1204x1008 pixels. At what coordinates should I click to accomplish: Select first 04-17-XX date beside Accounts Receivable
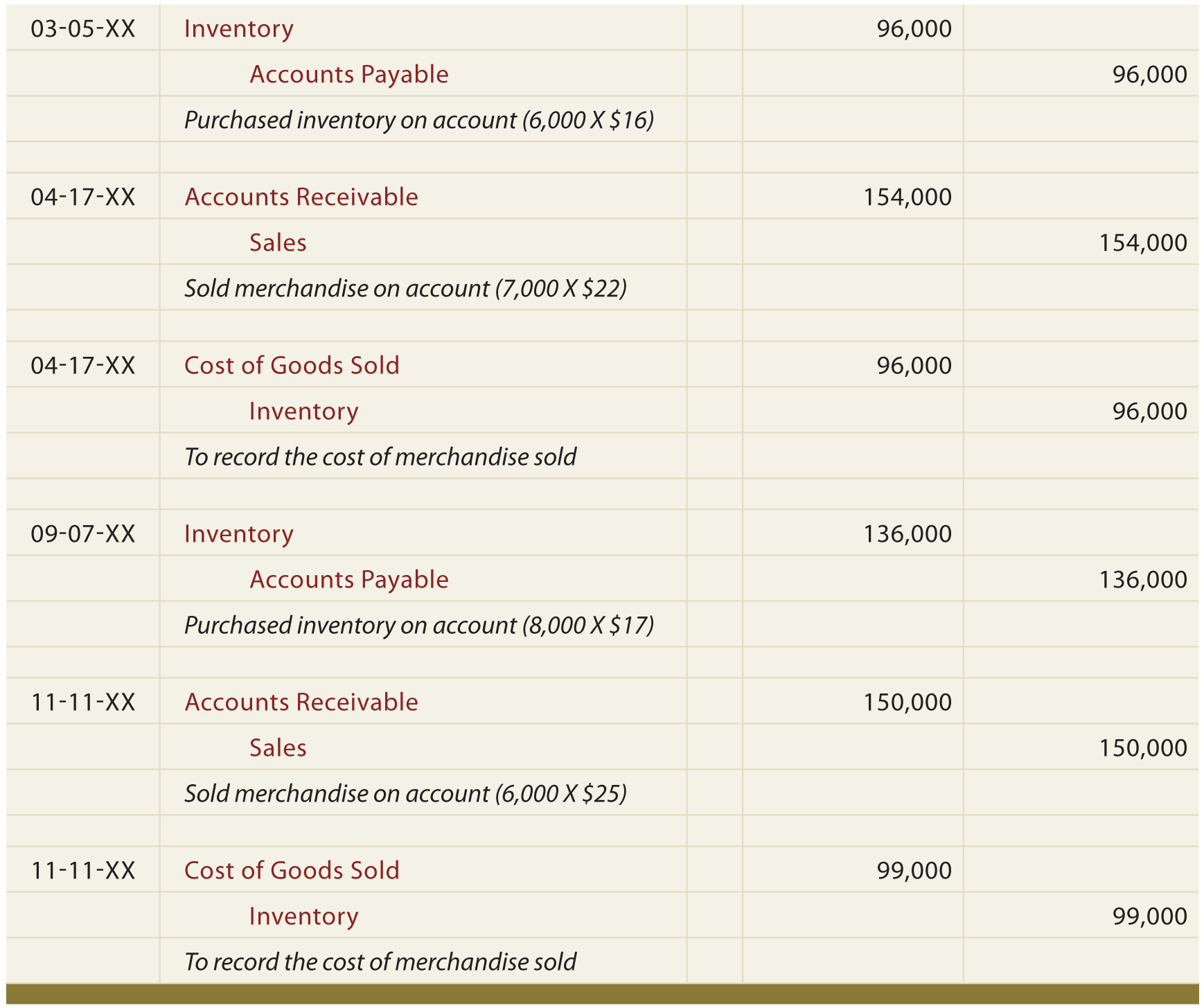(x=83, y=197)
